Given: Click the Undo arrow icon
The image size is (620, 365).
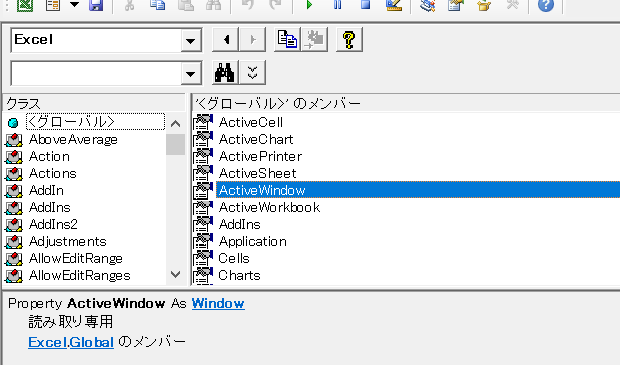Looking at the screenshot, I should pos(248,5).
